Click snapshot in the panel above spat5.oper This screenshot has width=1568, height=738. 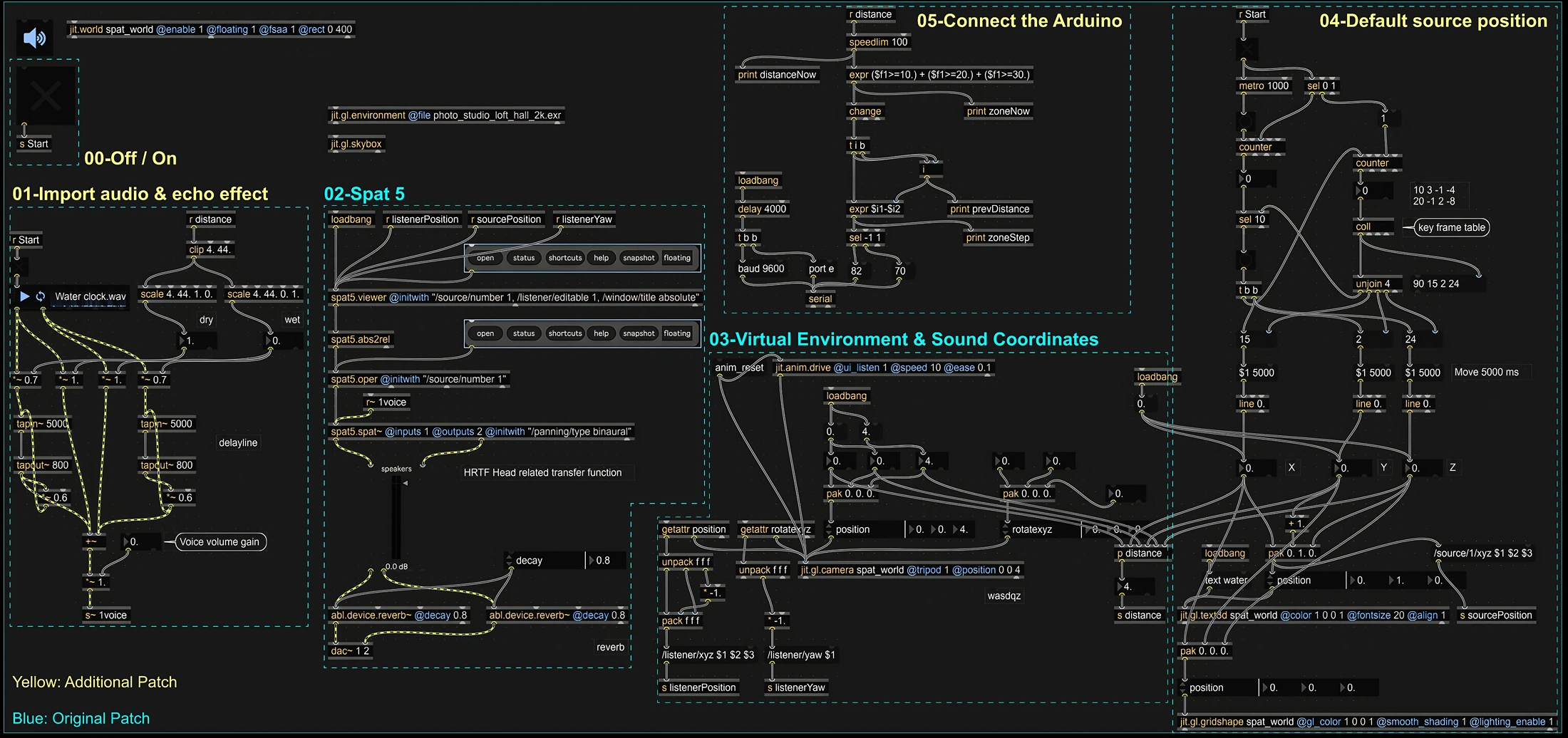pyautogui.click(x=639, y=333)
